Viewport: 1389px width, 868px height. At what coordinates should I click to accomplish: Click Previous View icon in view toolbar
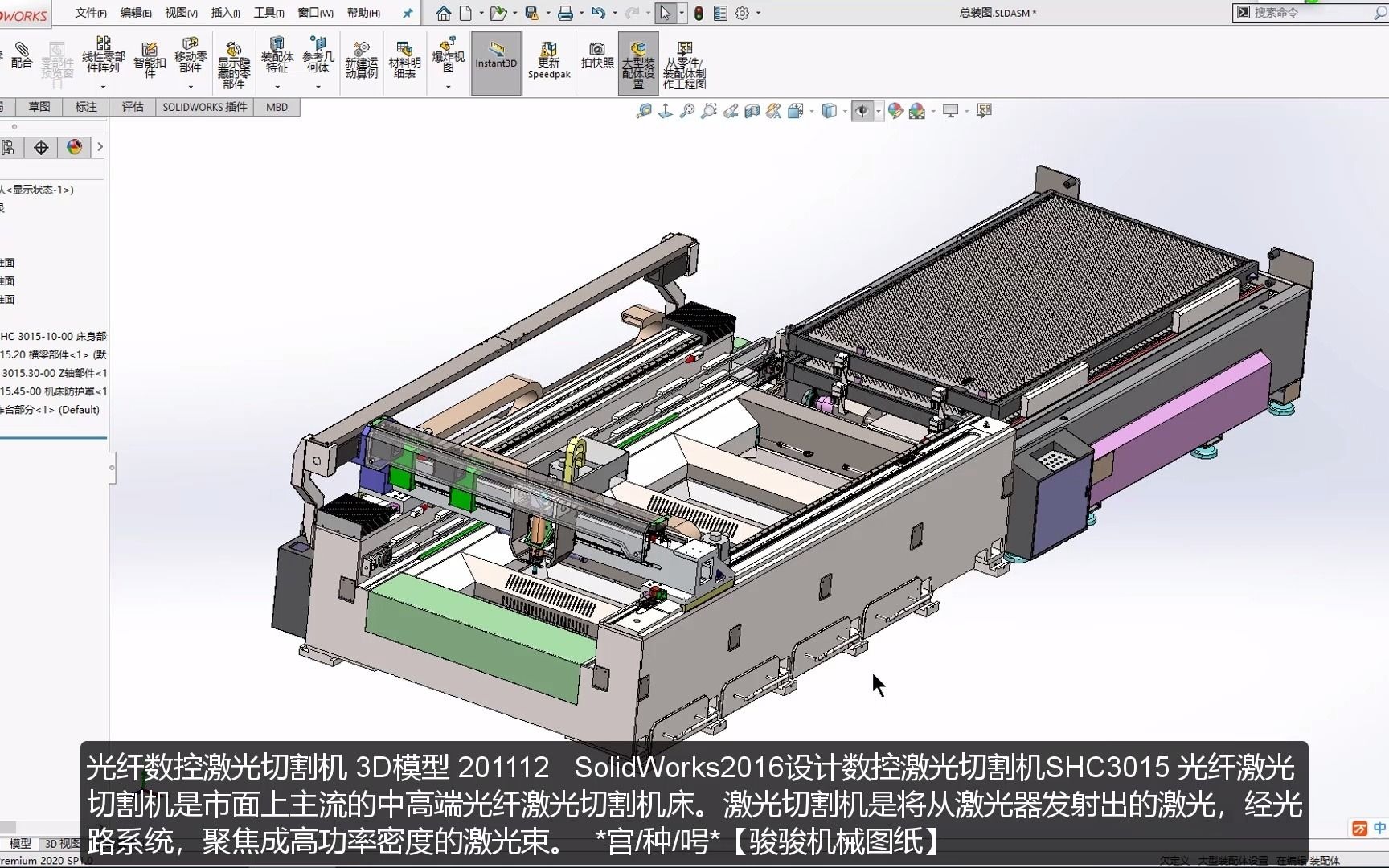tap(731, 111)
